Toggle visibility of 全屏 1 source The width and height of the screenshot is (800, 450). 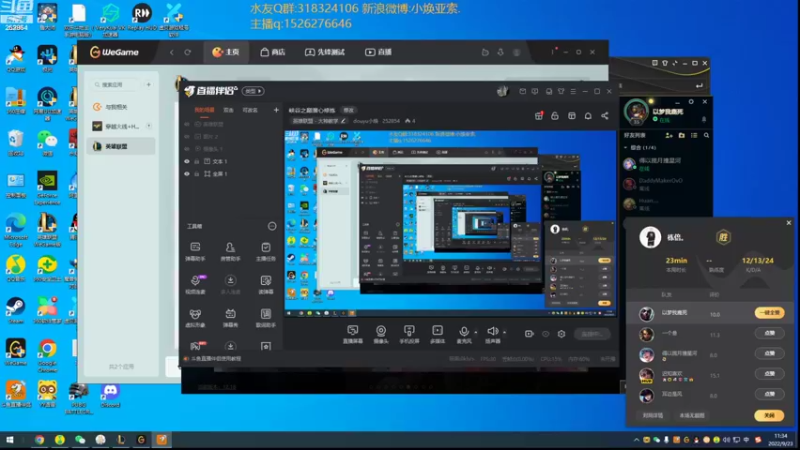click(187, 174)
